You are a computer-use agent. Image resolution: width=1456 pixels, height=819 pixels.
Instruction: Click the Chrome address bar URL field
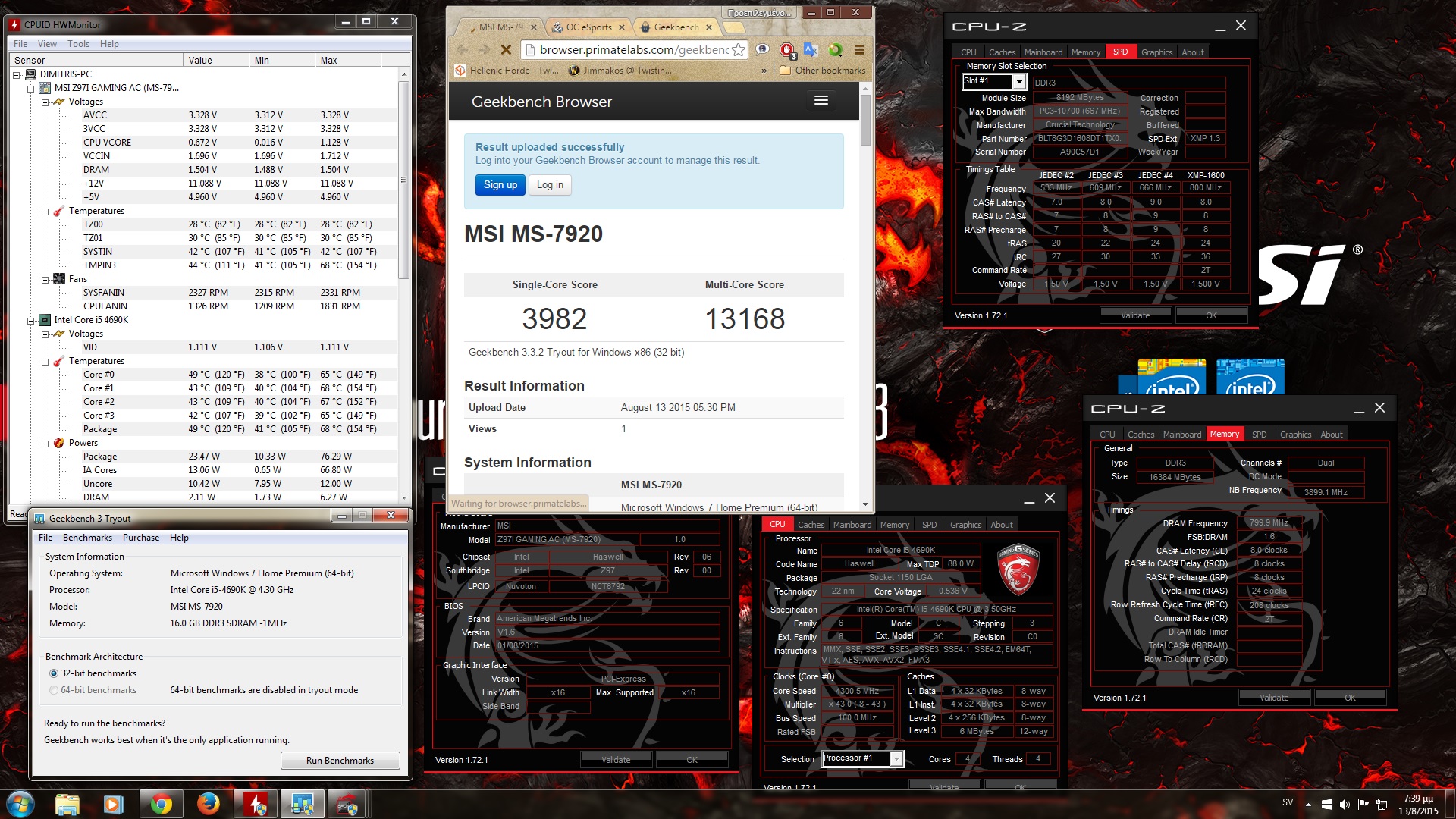point(634,49)
